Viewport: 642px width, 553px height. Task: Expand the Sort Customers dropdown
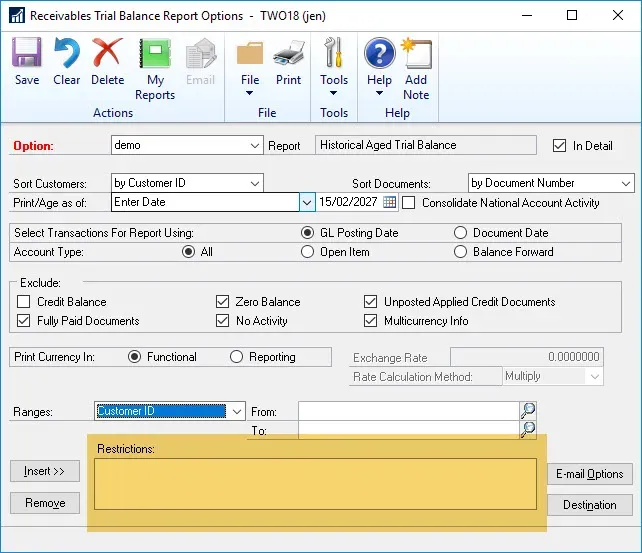(255, 183)
